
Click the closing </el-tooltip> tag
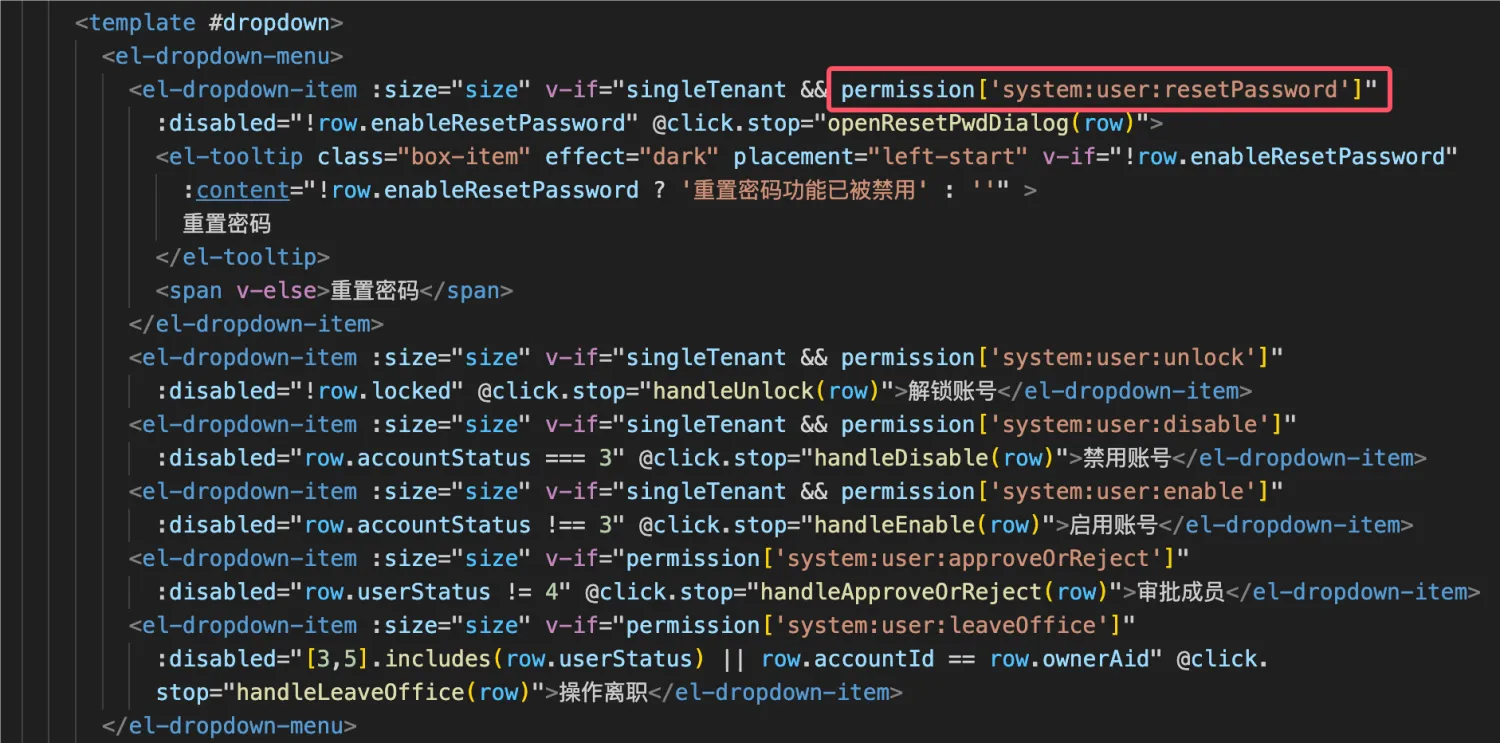[243, 257]
